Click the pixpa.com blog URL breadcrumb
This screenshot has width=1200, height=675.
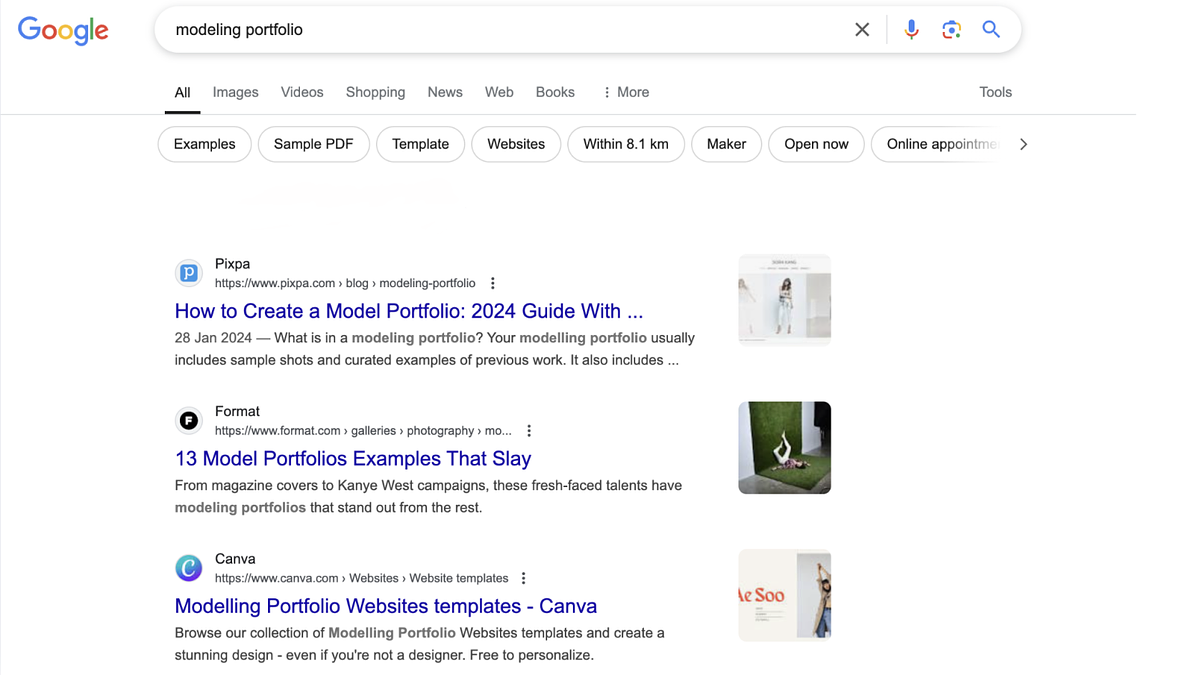click(345, 283)
